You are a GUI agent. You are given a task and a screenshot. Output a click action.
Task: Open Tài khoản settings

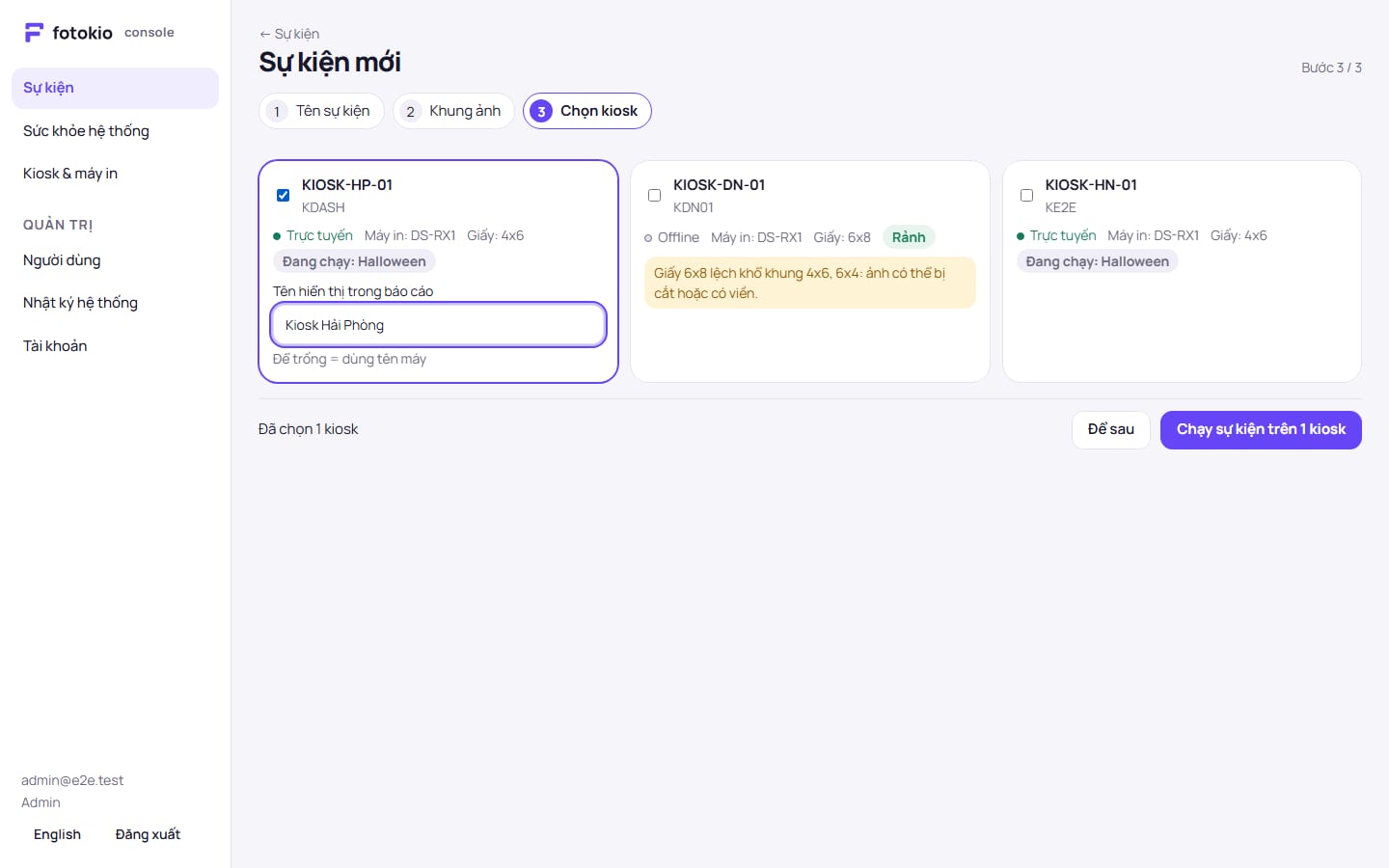[x=115, y=346]
